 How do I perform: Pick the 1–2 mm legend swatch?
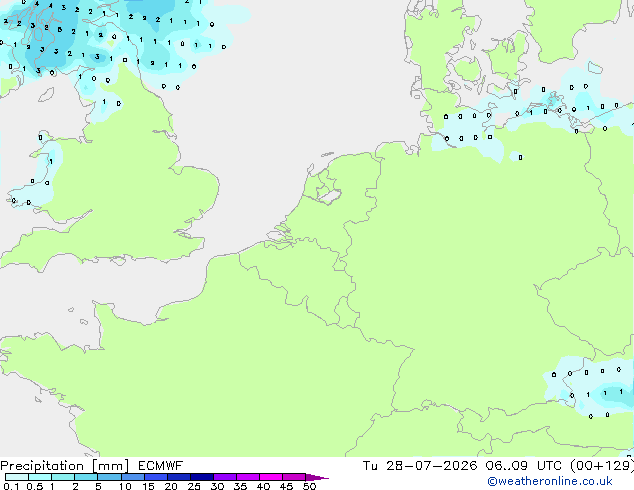coord(63,477)
